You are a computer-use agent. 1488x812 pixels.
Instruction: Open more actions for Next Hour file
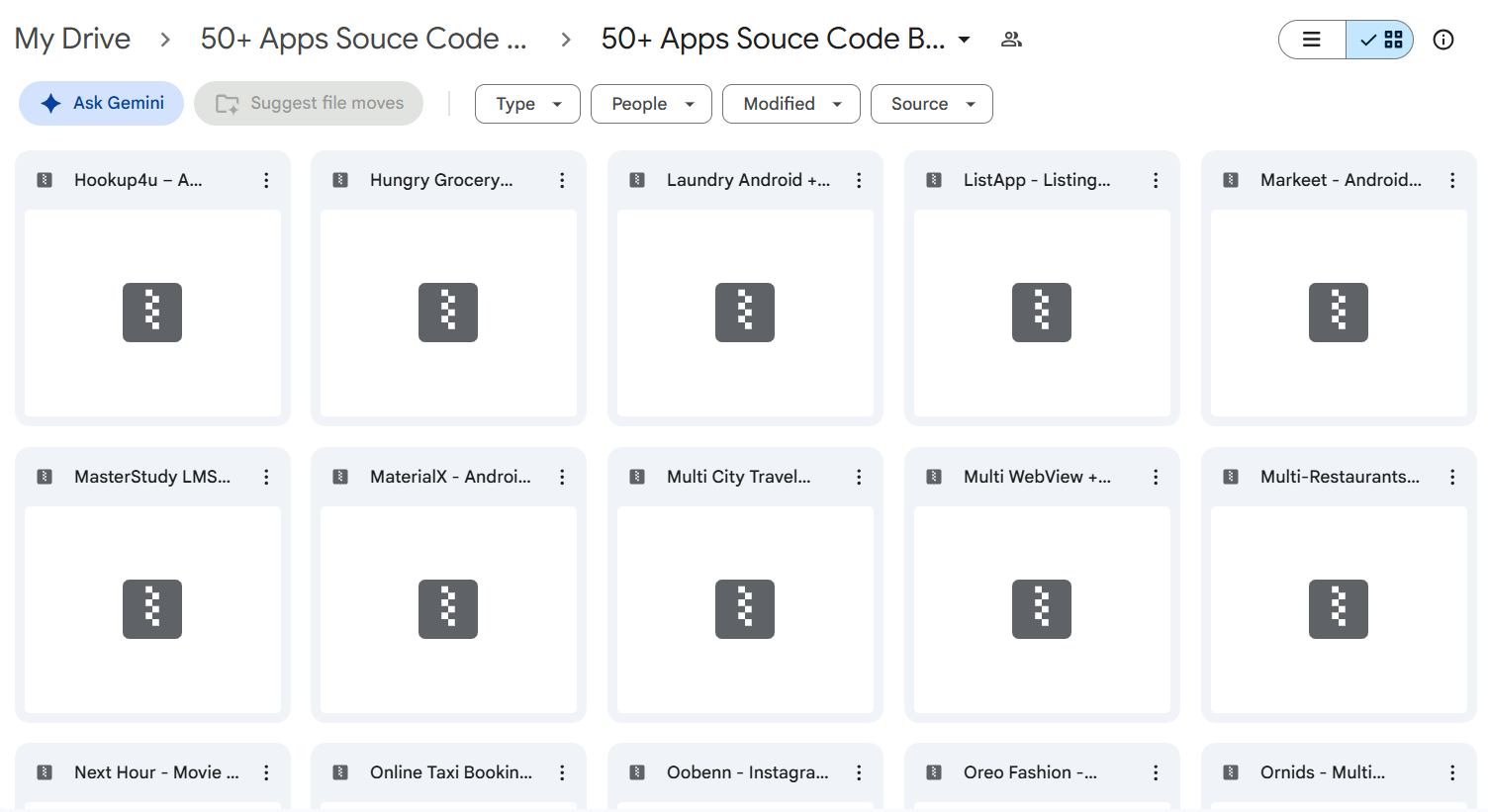click(266, 772)
